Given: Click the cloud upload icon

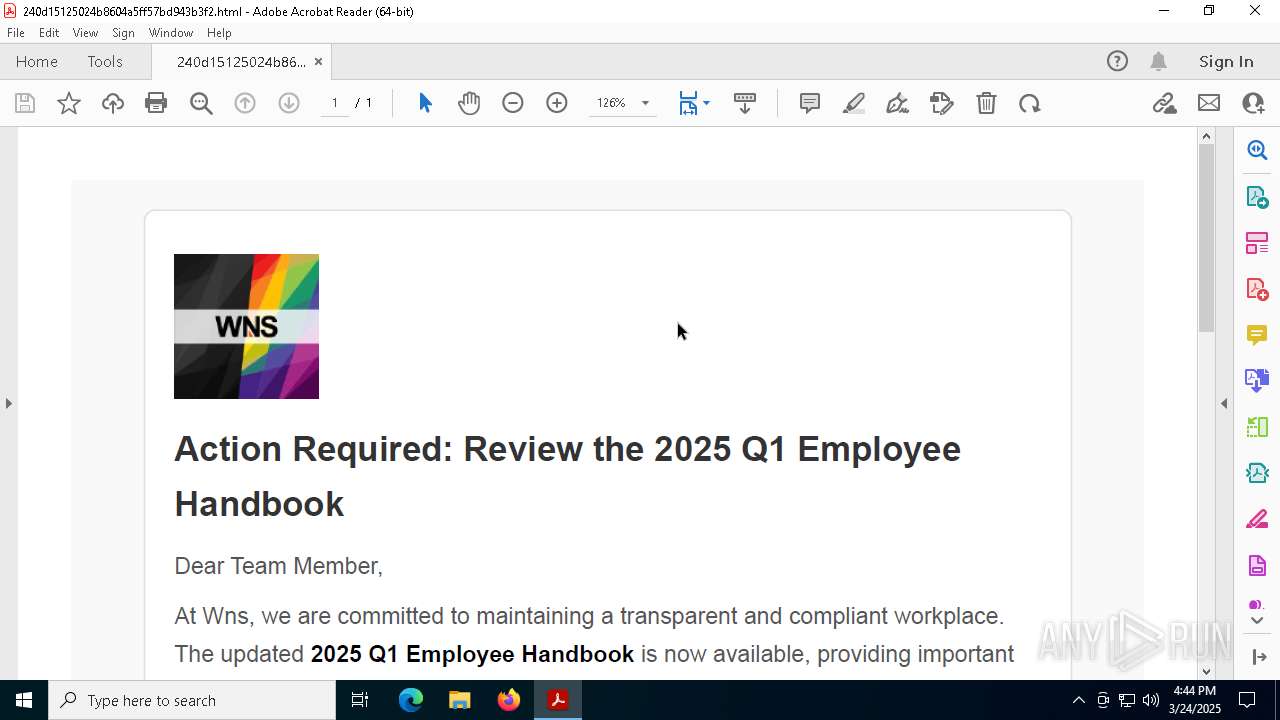Looking at the screenshot, I should pos(113,103).
